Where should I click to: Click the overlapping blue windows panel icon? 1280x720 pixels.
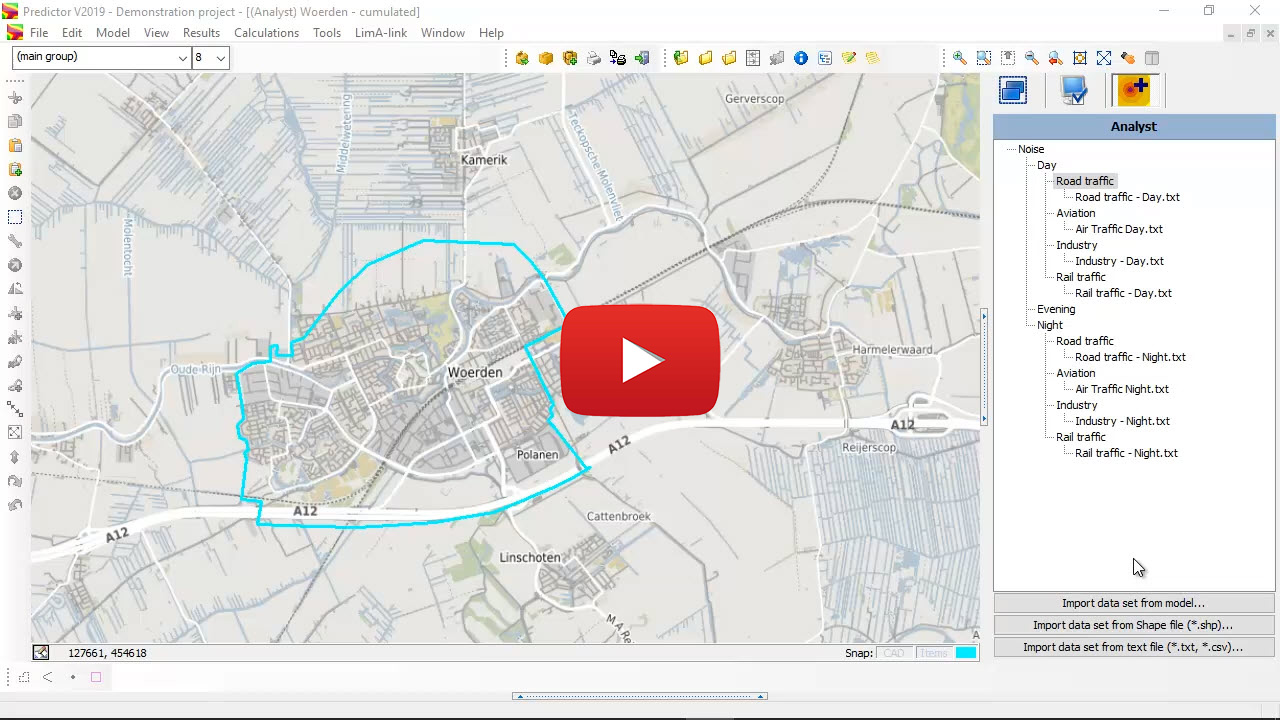(x=1013, y=91)
